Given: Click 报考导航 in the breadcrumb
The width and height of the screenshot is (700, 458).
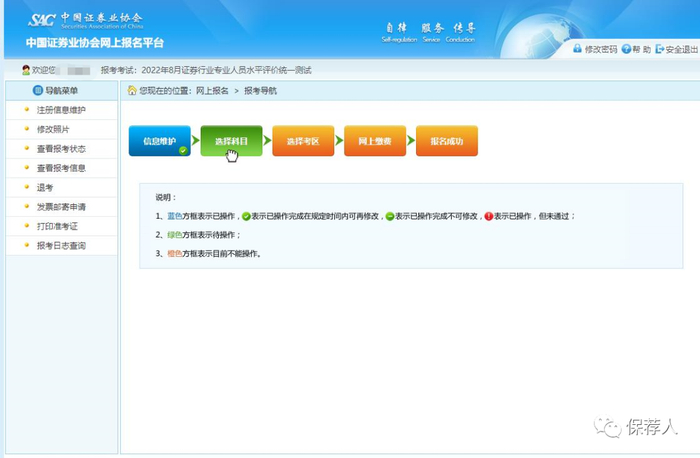Looking at the screenshot, I should (260, 91).
